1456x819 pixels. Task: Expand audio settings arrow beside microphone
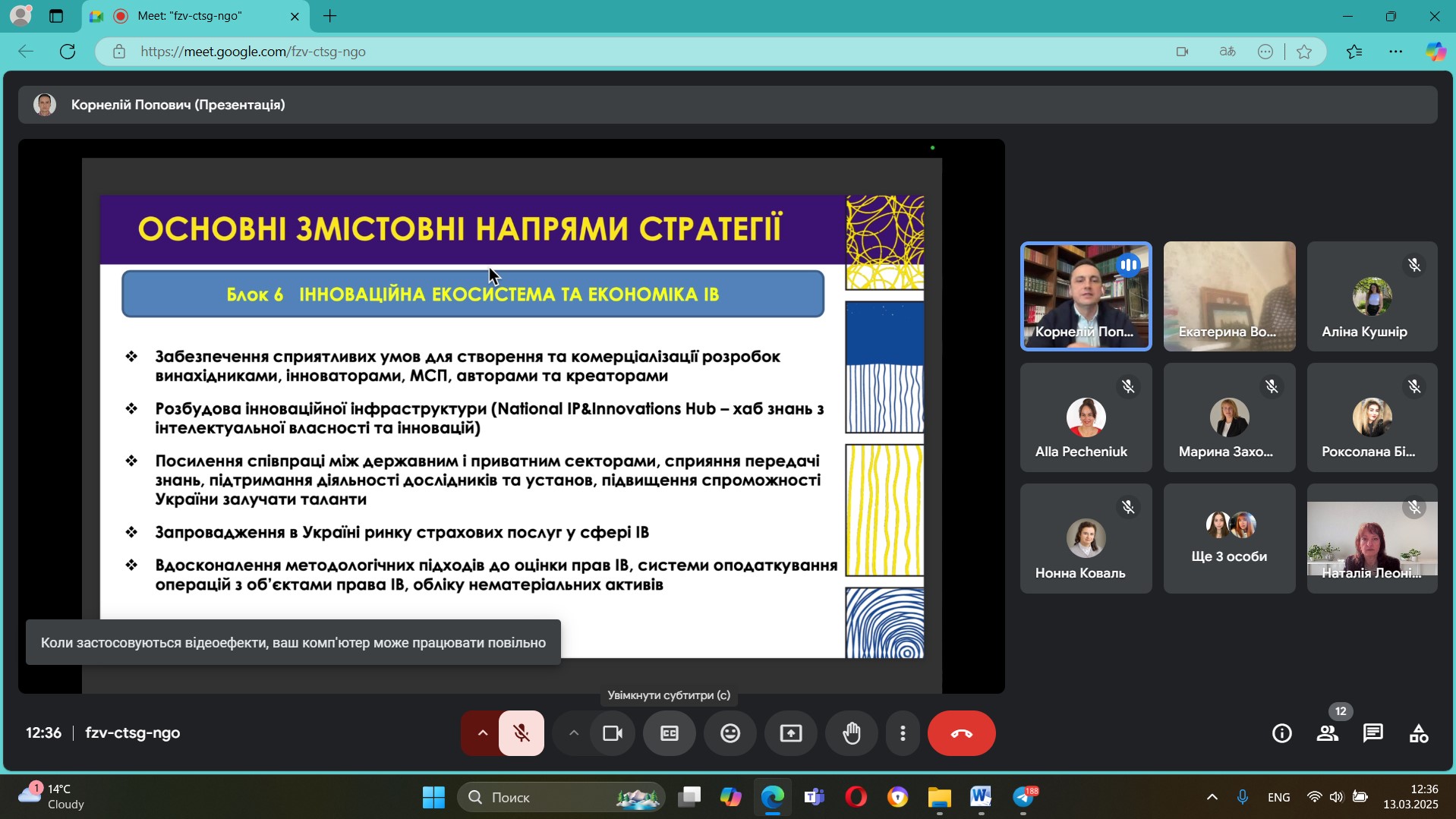(481, 733)
